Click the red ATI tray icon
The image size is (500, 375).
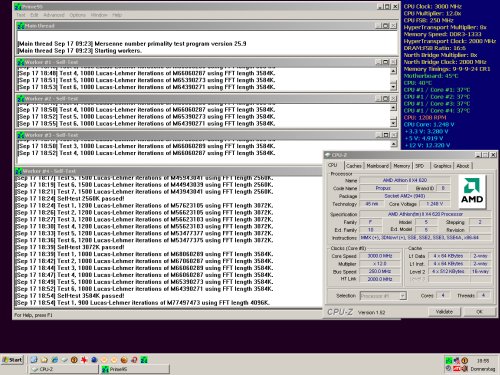[457, 369]
